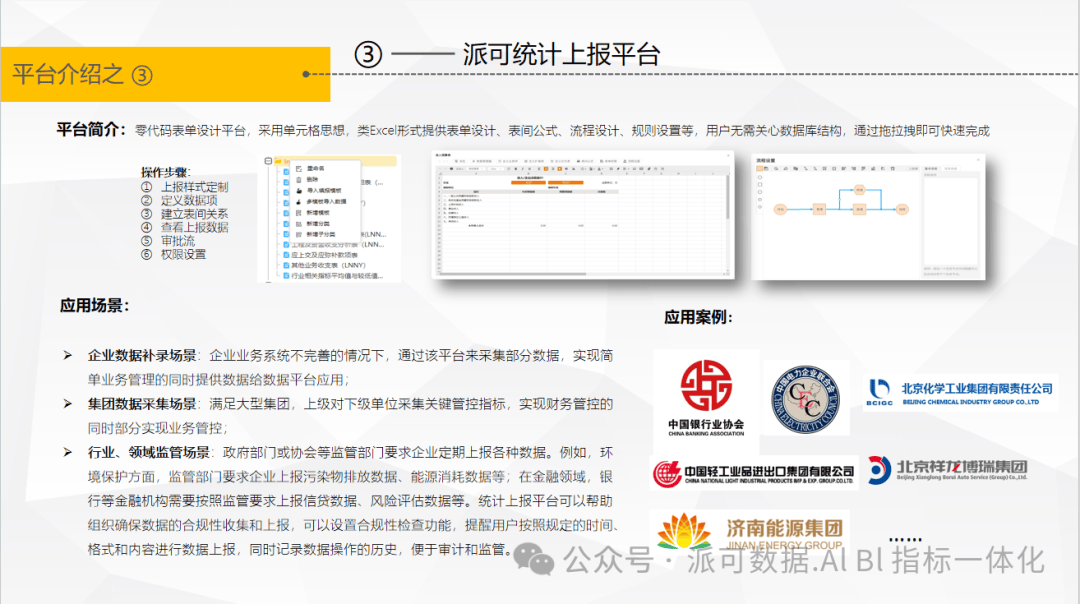This screenshot has width=1080, height=604.
Task: Click step ⑤ 审批流
Action: (168, 241)
